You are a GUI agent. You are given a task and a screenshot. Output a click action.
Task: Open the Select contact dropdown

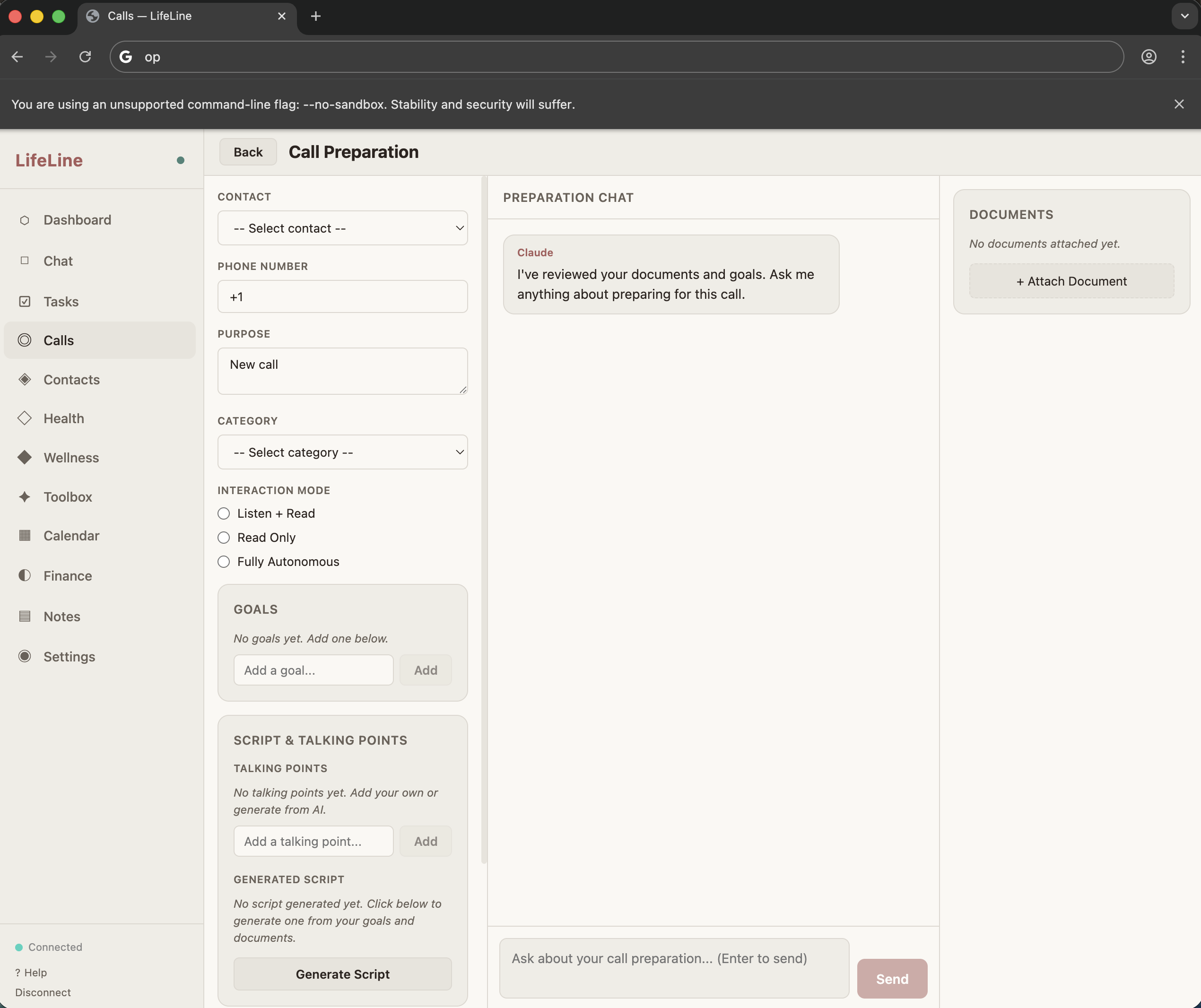[x=342, y=228]
